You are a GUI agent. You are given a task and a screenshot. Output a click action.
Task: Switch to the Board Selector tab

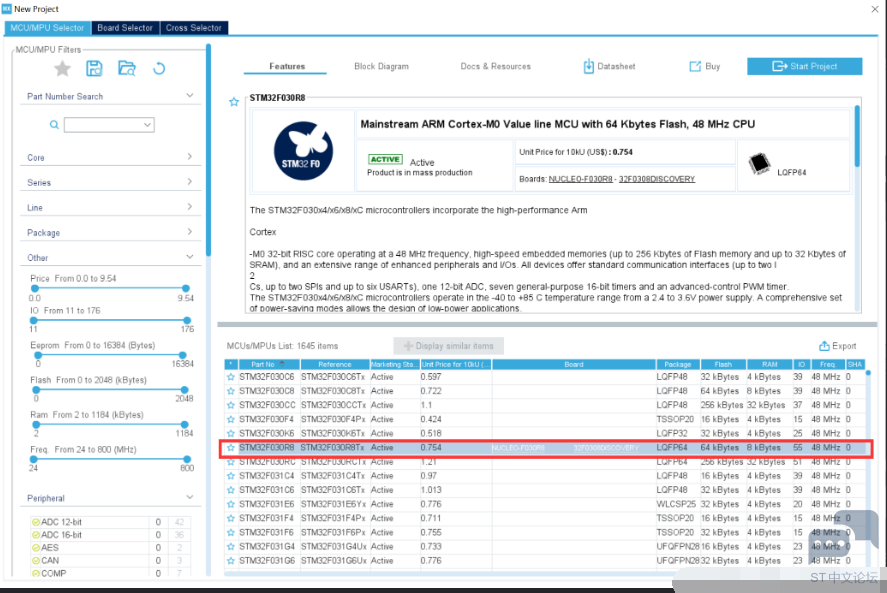[x=125, y=28]
